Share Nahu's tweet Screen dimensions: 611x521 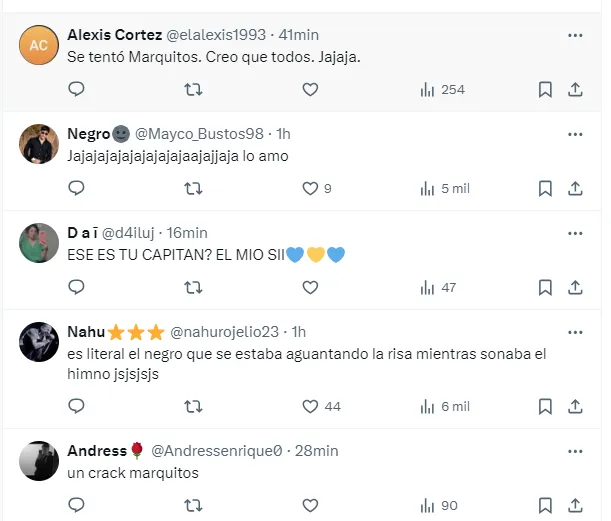575,406
